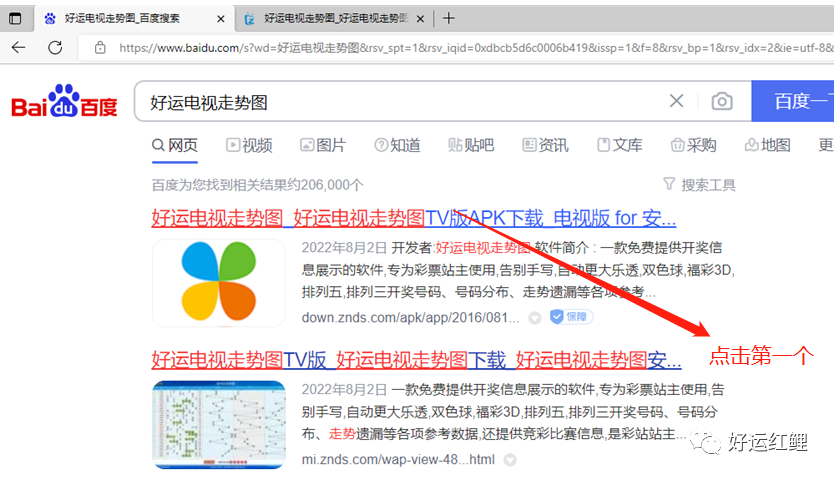834x478 pixels.
Task: Open new tab with plus icon
Action: click(449, 18)
